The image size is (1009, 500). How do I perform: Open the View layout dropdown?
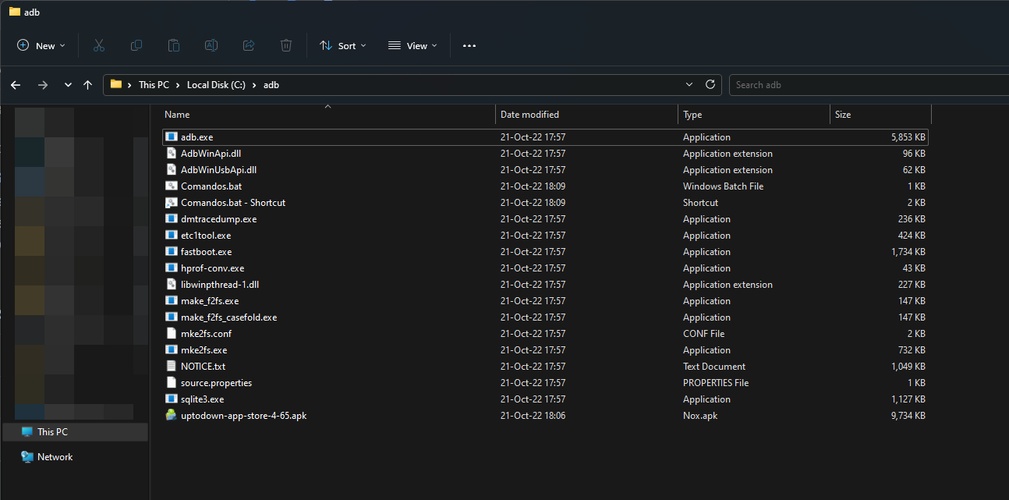(x=413, y=46)
